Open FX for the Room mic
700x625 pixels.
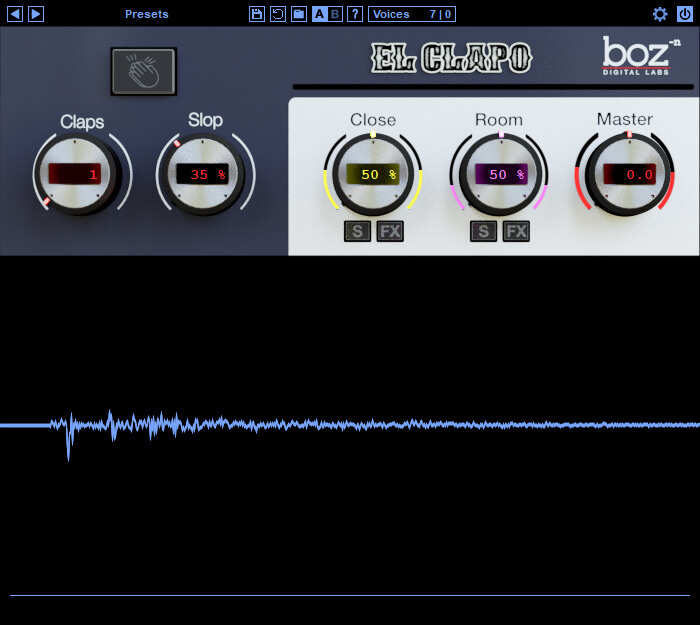516,231
